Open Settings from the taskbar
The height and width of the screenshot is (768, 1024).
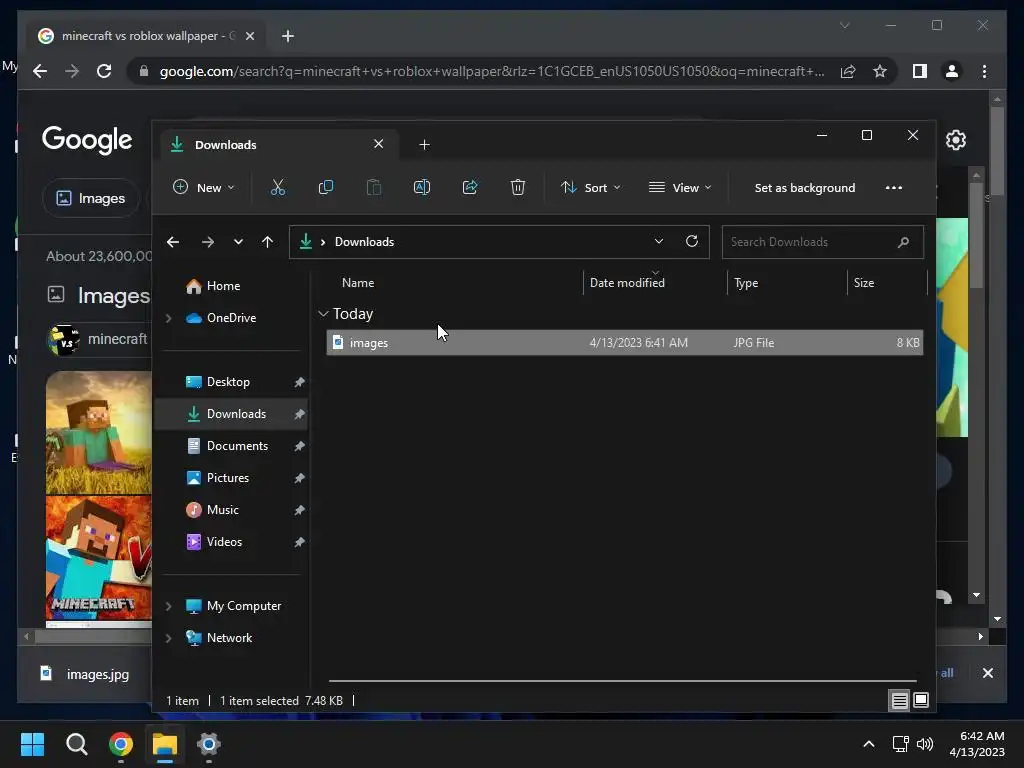[x=208, y=744]
